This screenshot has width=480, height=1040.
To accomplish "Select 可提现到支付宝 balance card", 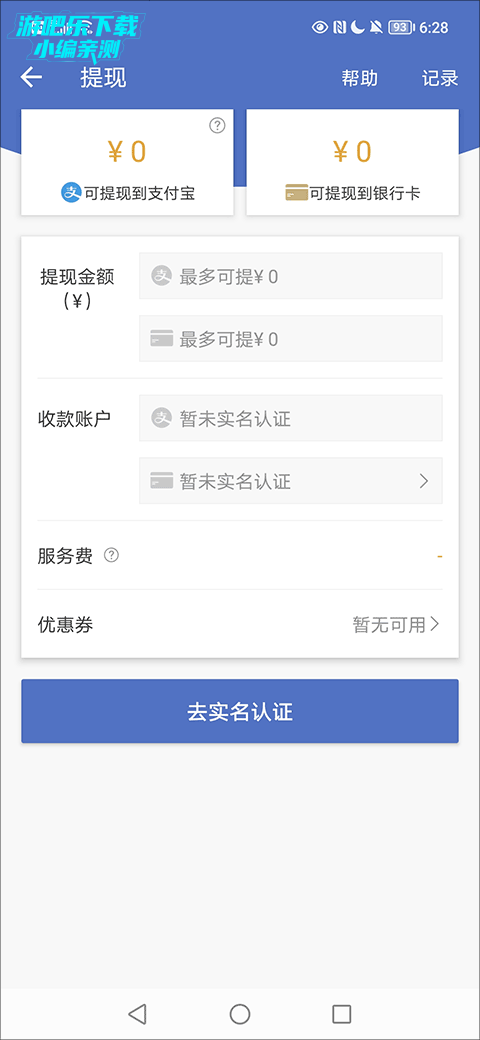I will point(127,162).
